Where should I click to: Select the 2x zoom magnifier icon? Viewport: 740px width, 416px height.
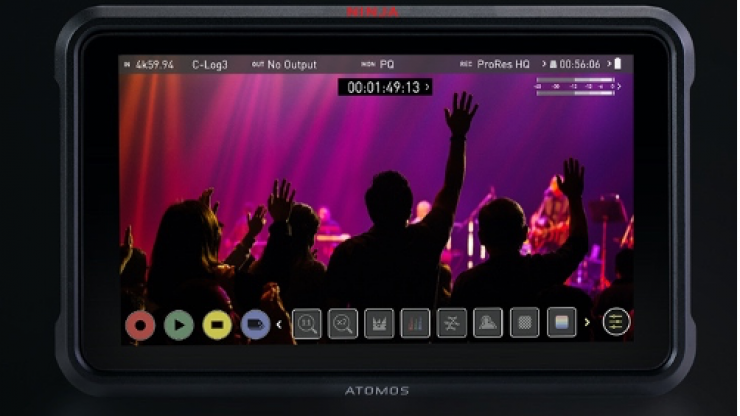[343, 323]
